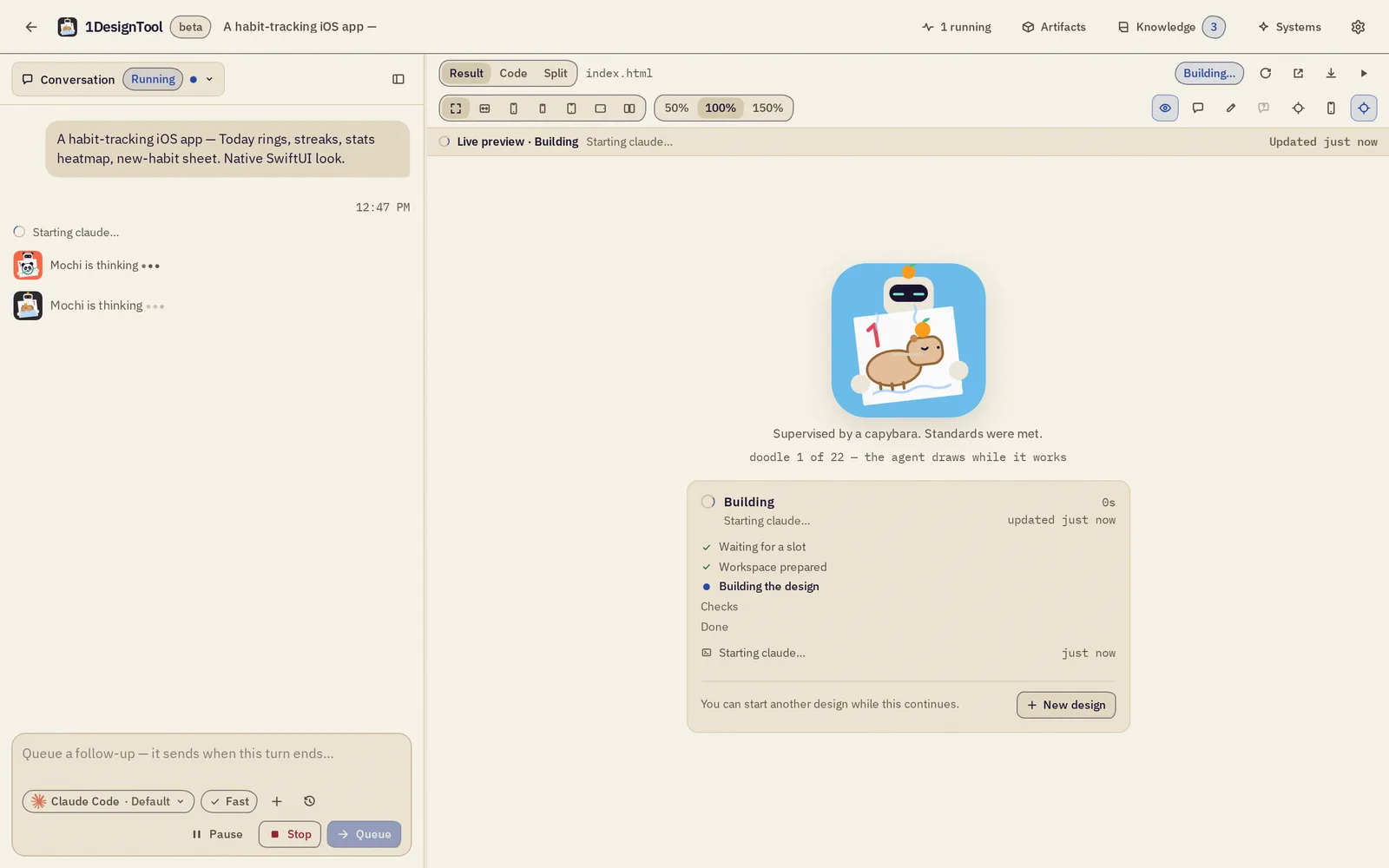
Task: Reload the preview
Action: 1266,74
